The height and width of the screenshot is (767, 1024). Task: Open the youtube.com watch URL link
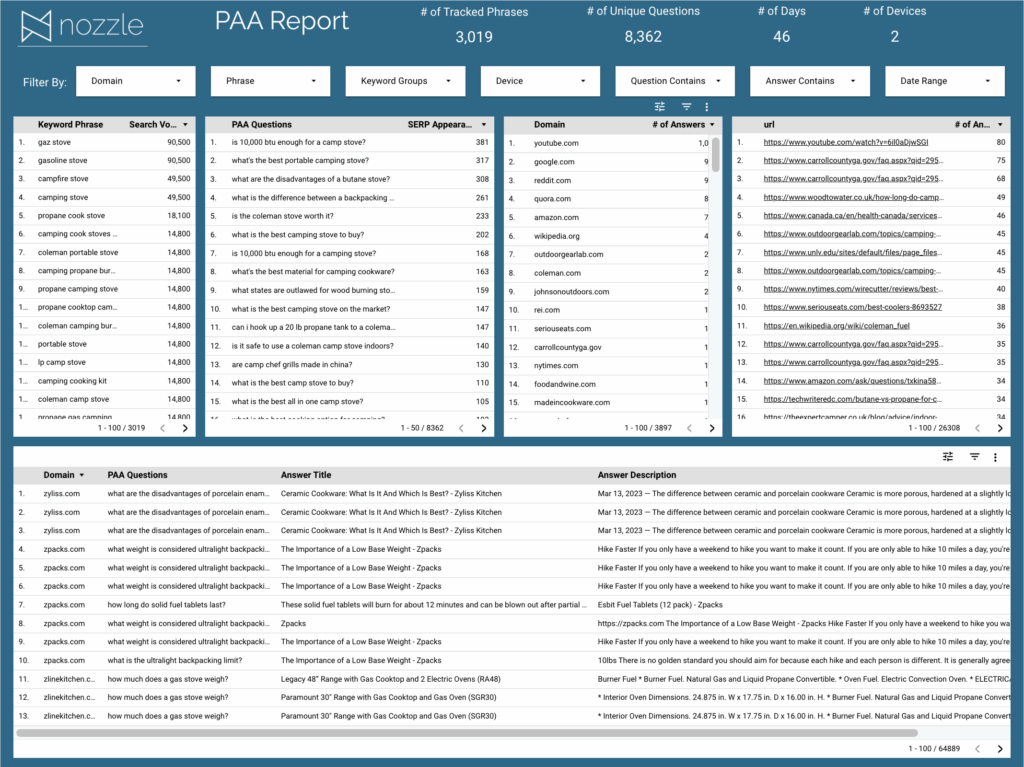(x=846, y=142)
